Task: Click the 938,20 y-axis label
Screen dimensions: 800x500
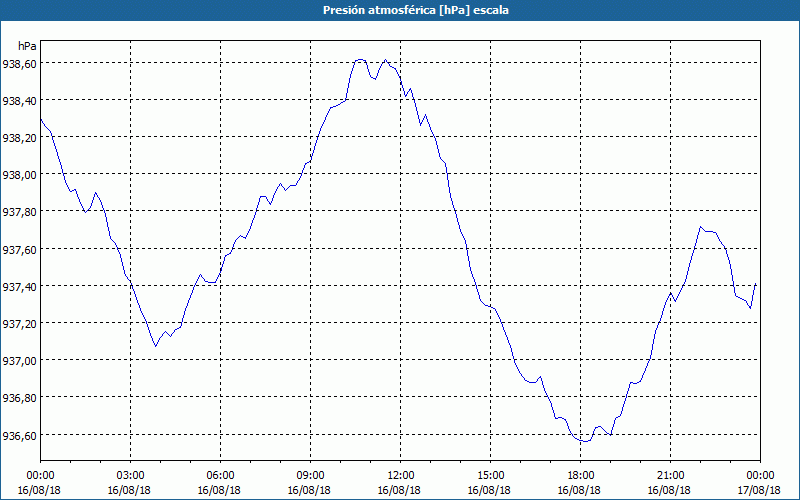Action: click(x=19, y=138)
